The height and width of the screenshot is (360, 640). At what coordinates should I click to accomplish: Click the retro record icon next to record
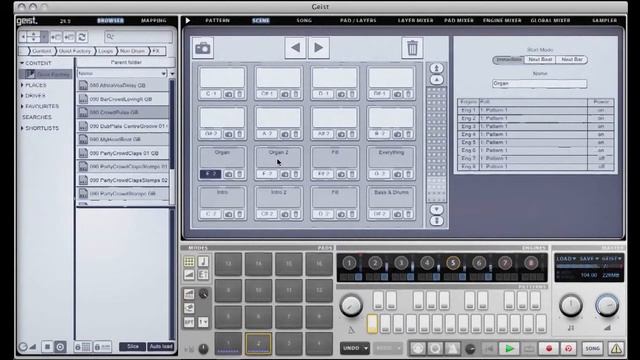tap(568, 349)
